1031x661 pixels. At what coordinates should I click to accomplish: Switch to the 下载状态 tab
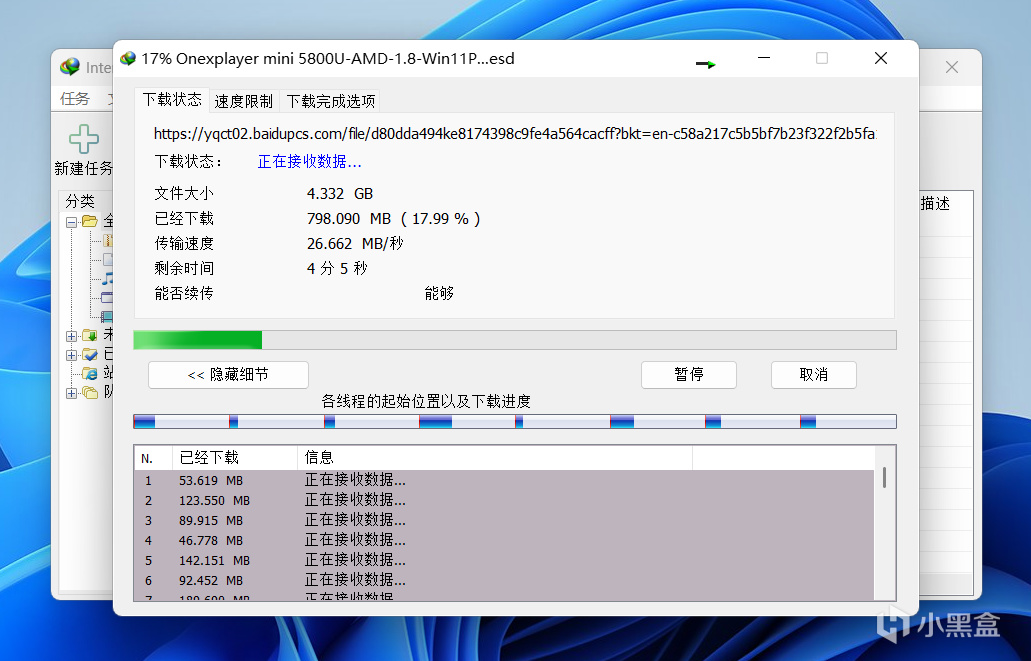tap(172, 99)
